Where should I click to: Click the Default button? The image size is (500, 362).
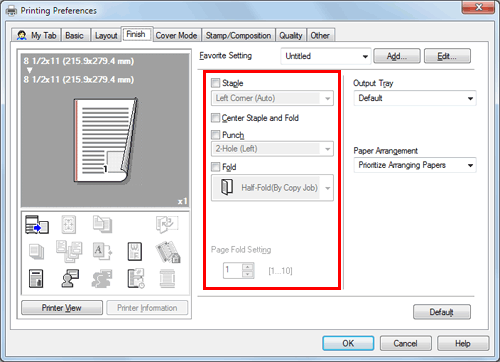click(442, 312)
